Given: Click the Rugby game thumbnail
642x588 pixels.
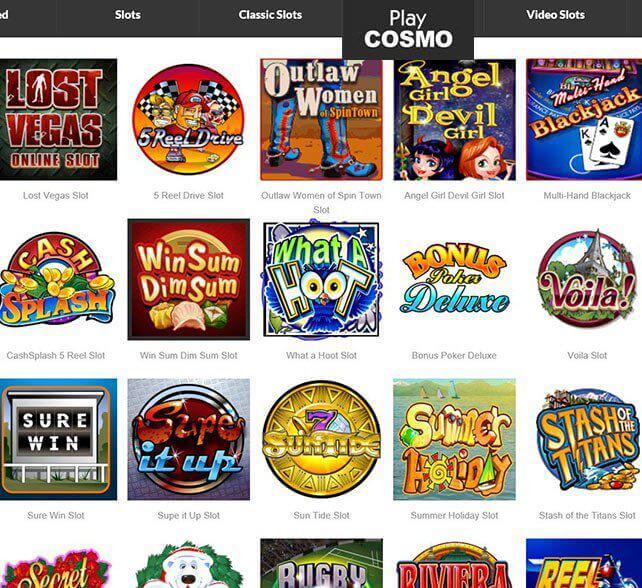Looking at the screenshot, I should [x=321, y=563].
